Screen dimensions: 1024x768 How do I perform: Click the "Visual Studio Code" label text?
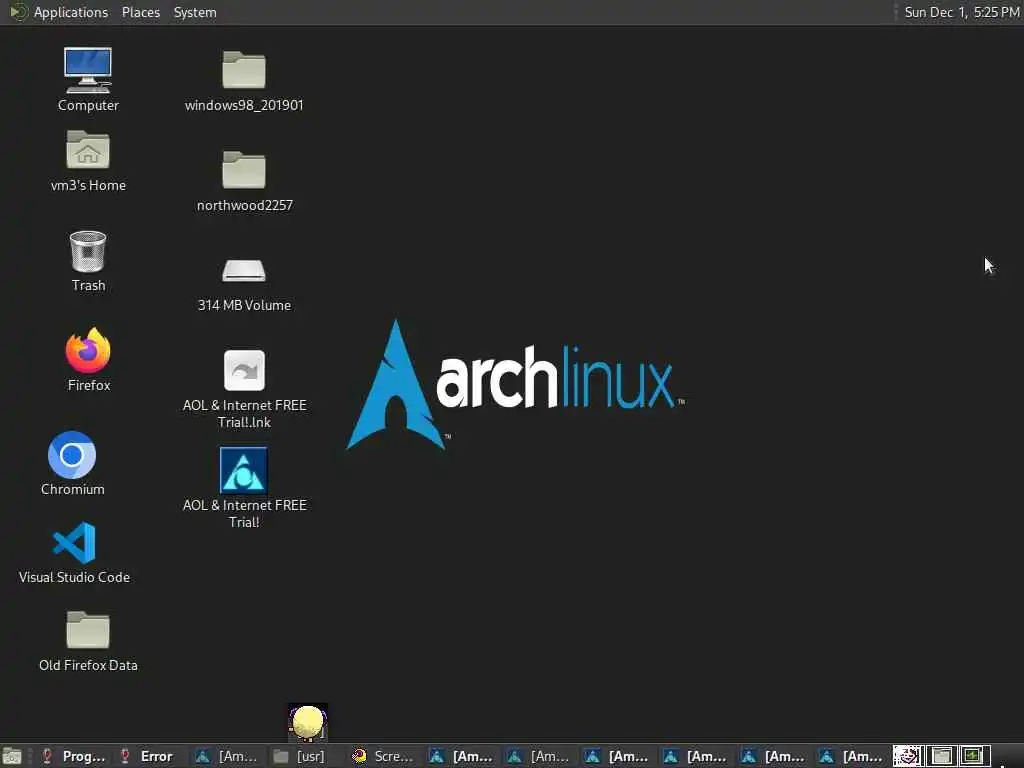[74, 577]
